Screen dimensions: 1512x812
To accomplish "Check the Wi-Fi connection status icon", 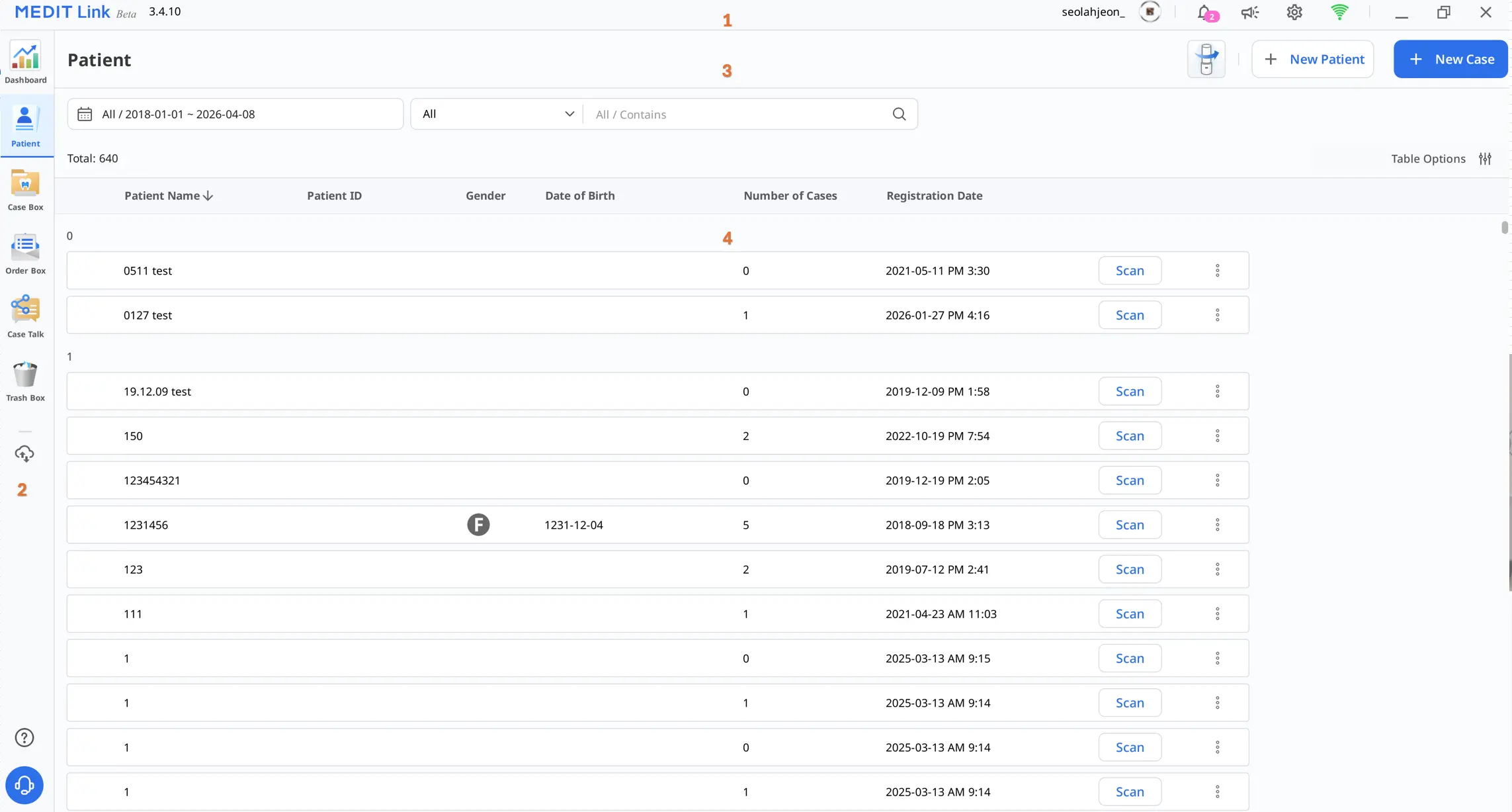I will [x=1339, y=13].
